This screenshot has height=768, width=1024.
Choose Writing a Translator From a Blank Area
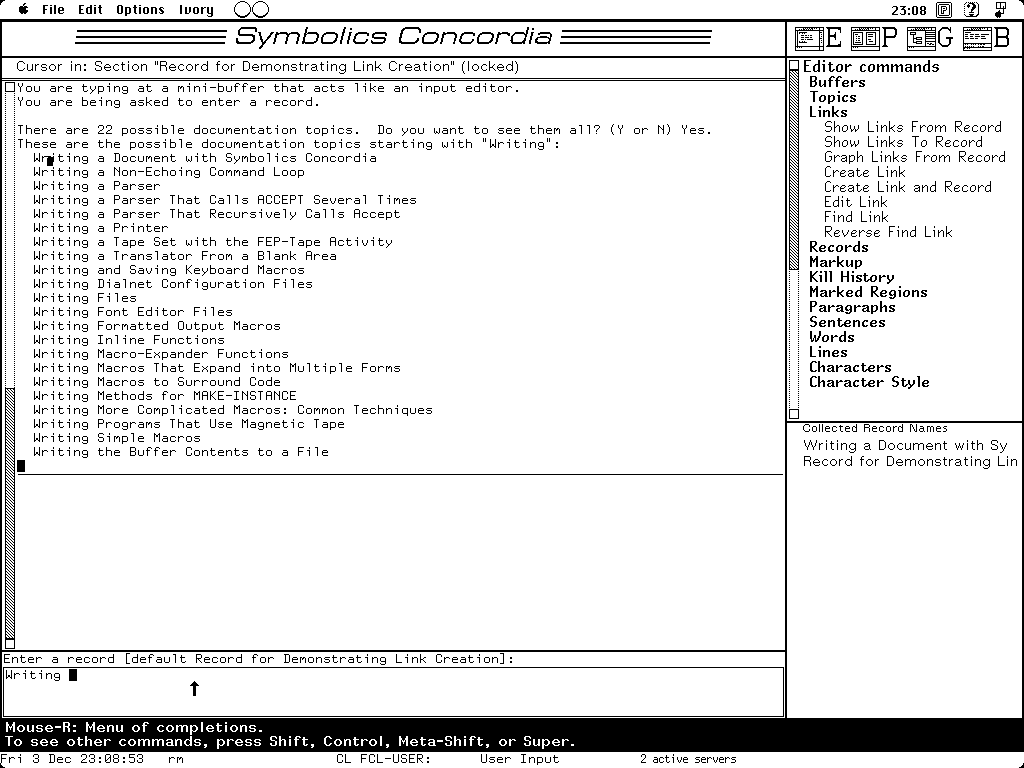[185, 256]
